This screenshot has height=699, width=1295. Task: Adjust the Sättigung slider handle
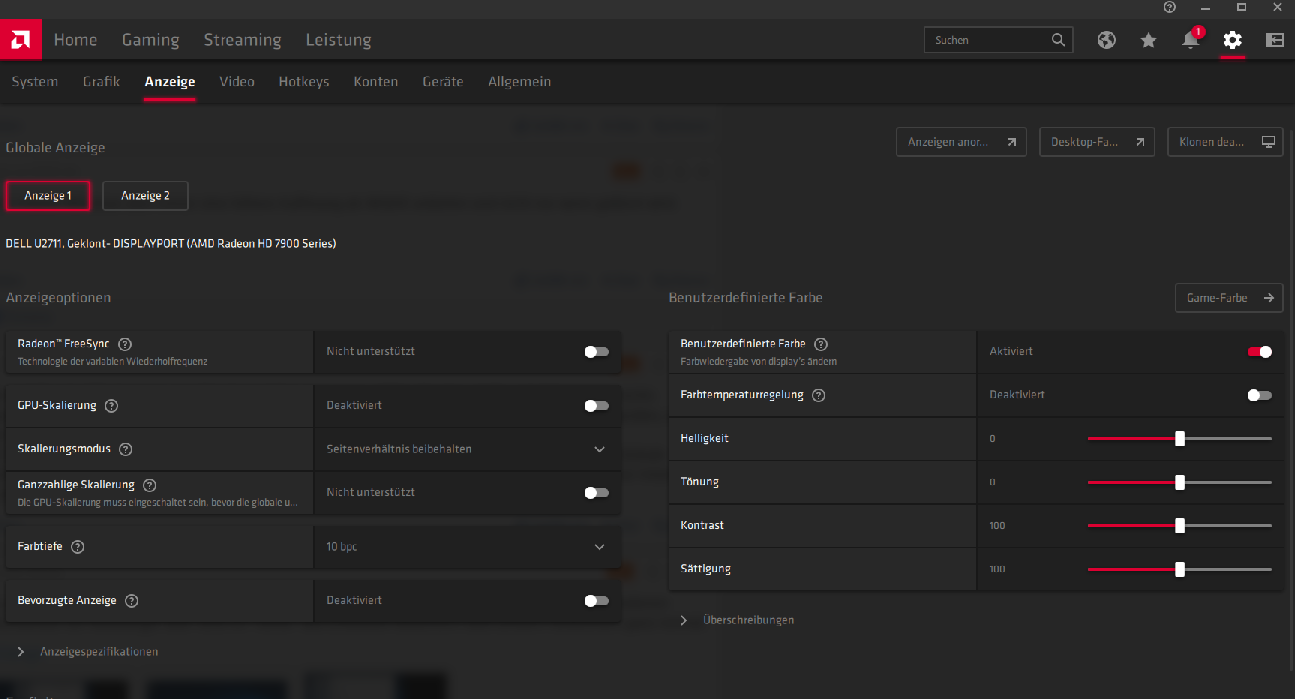(x=1180, y=569)
